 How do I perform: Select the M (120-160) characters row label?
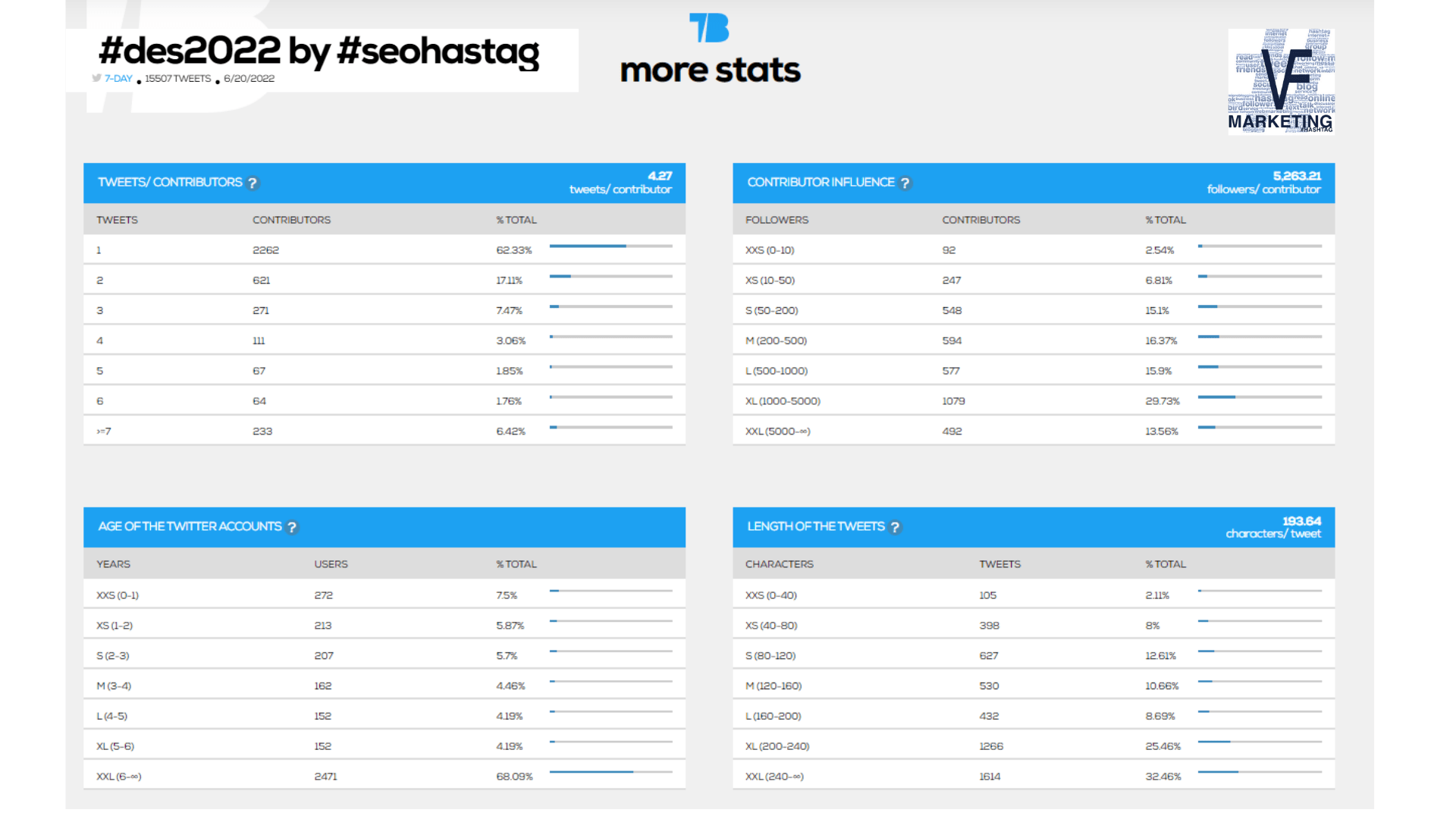coord(773,686)
